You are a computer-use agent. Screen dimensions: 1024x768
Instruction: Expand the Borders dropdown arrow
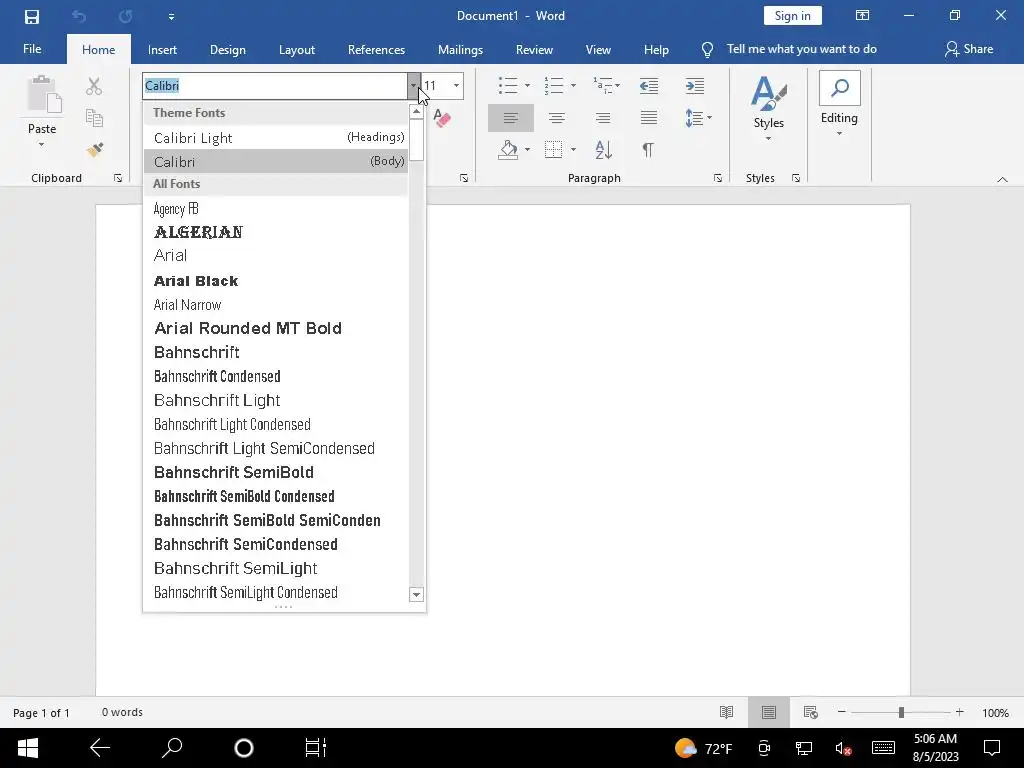coord(573,150)
